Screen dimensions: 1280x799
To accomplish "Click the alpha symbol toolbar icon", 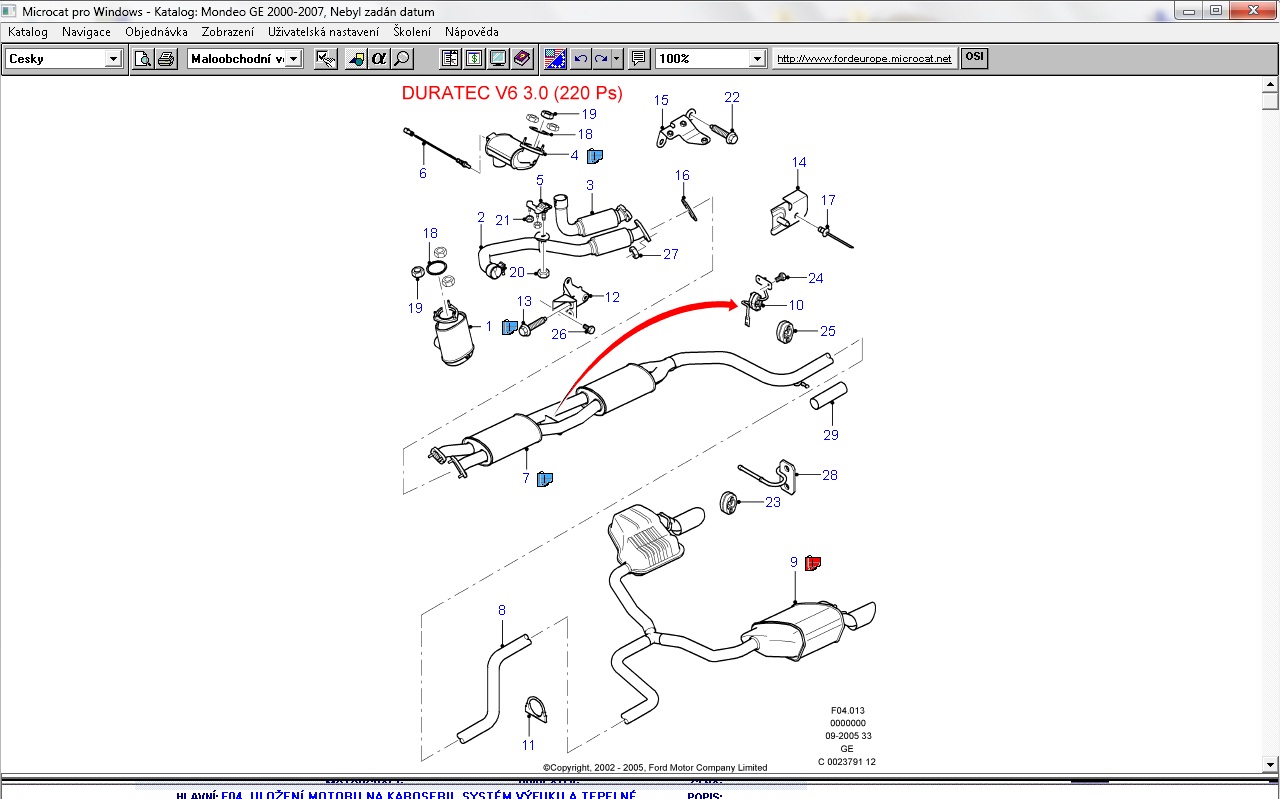I will click(x=379, y=59).
